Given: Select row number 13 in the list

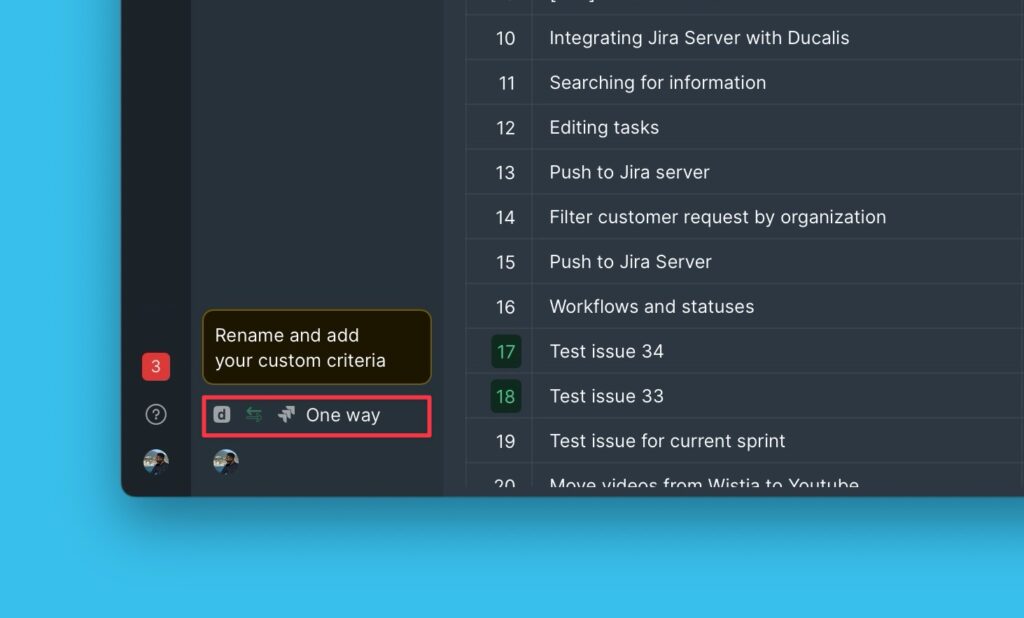Looking at the screenshot, I should (506, 173).
